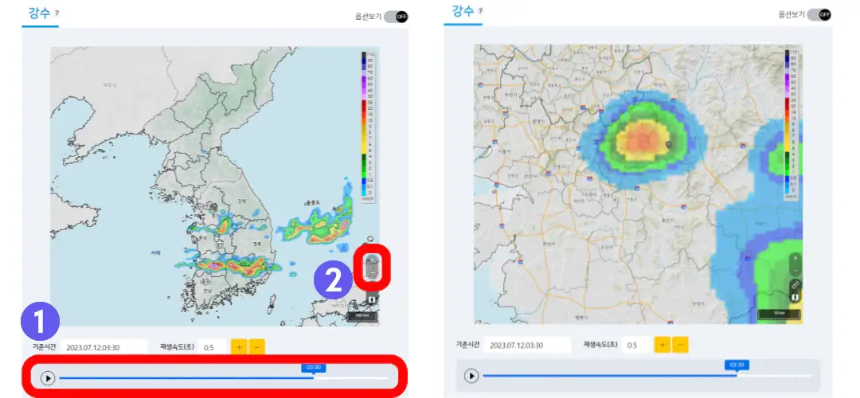Click the map layer icon on left map
This screenshot has height=398, width=860.
[372, 299]
